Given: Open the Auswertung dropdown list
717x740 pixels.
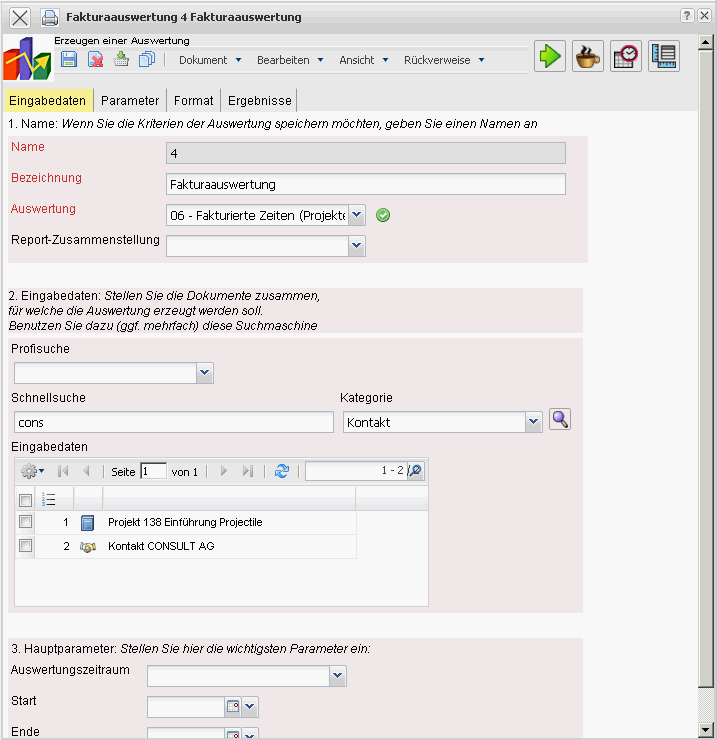Looking at the screenshot, I should tap(357, 215).
